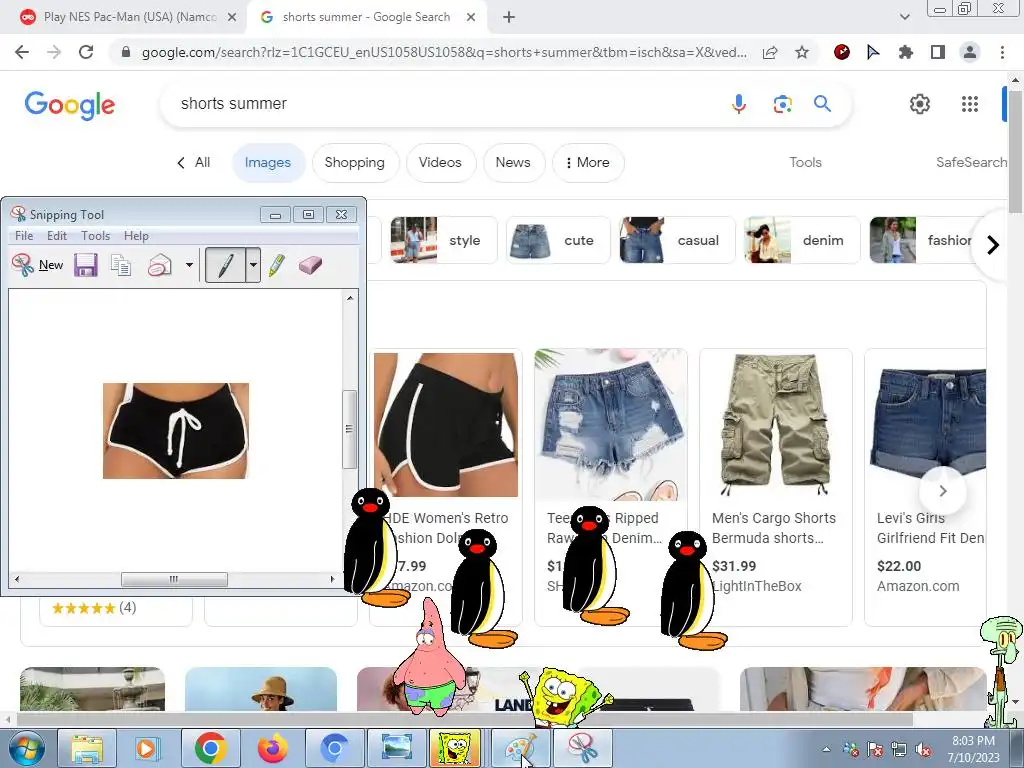
Task: Click the browser back arrow
Action: coord(22,52)
